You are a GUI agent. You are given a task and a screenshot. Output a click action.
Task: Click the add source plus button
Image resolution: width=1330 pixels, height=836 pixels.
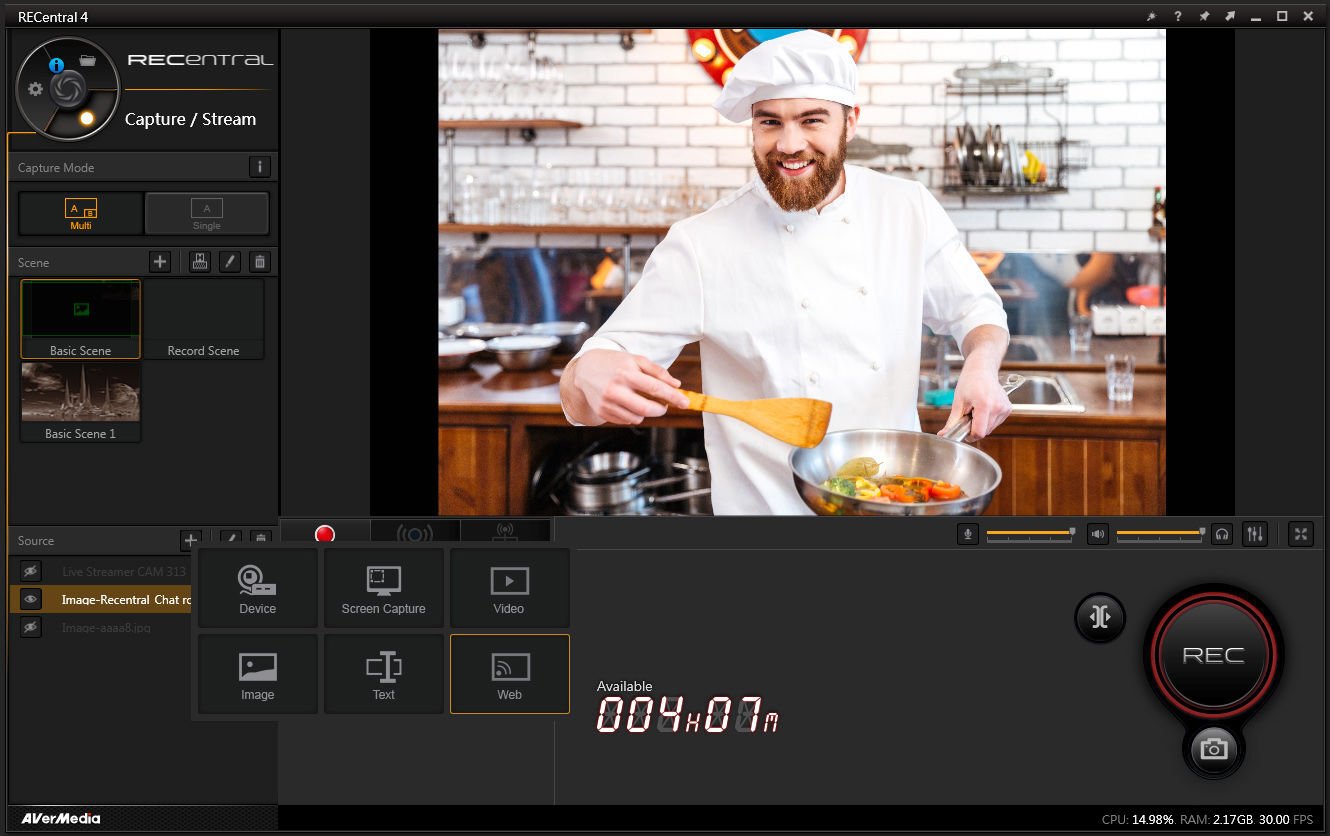[x=190, y=540]
